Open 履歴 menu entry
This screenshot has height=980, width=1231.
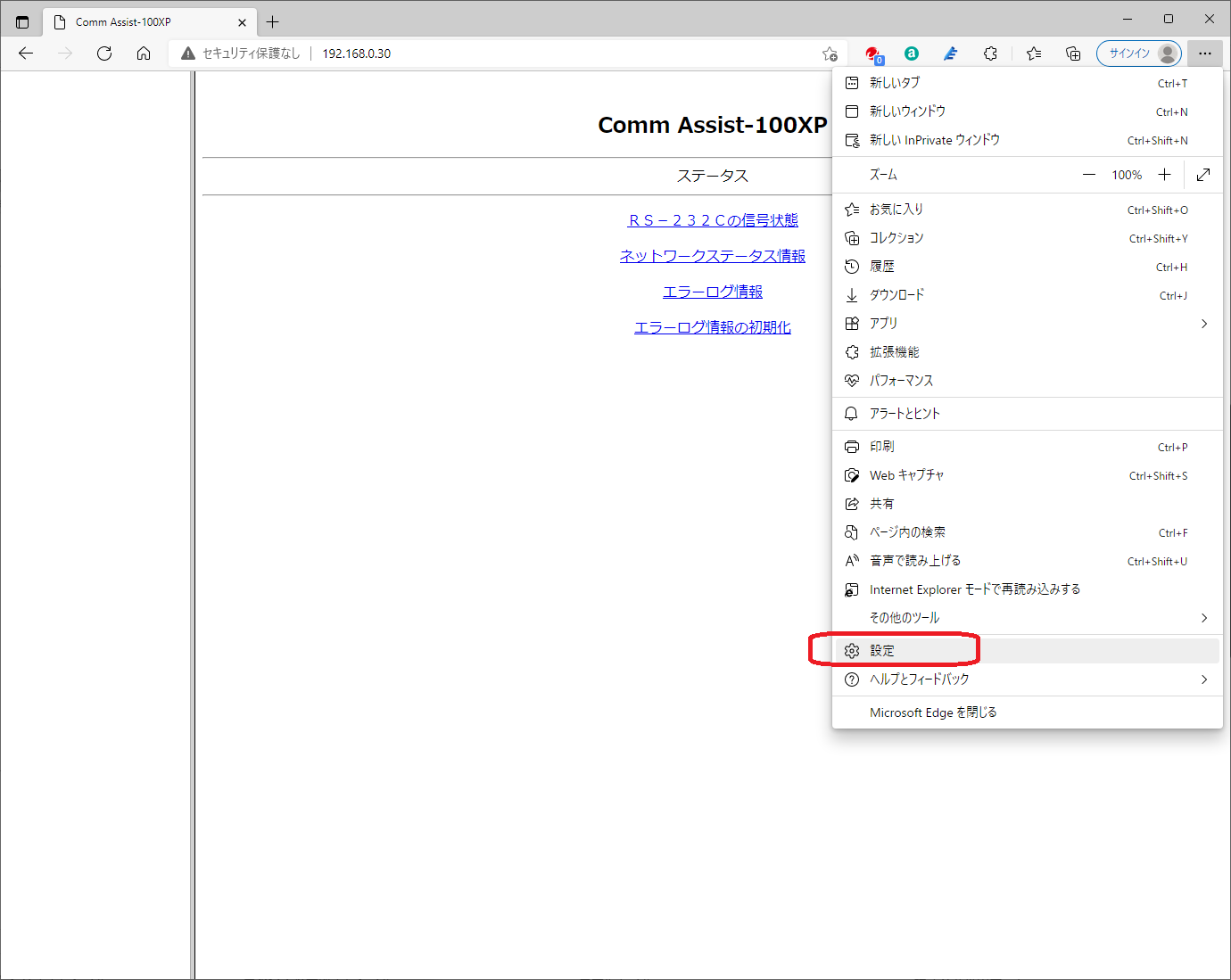point(1027,267)
